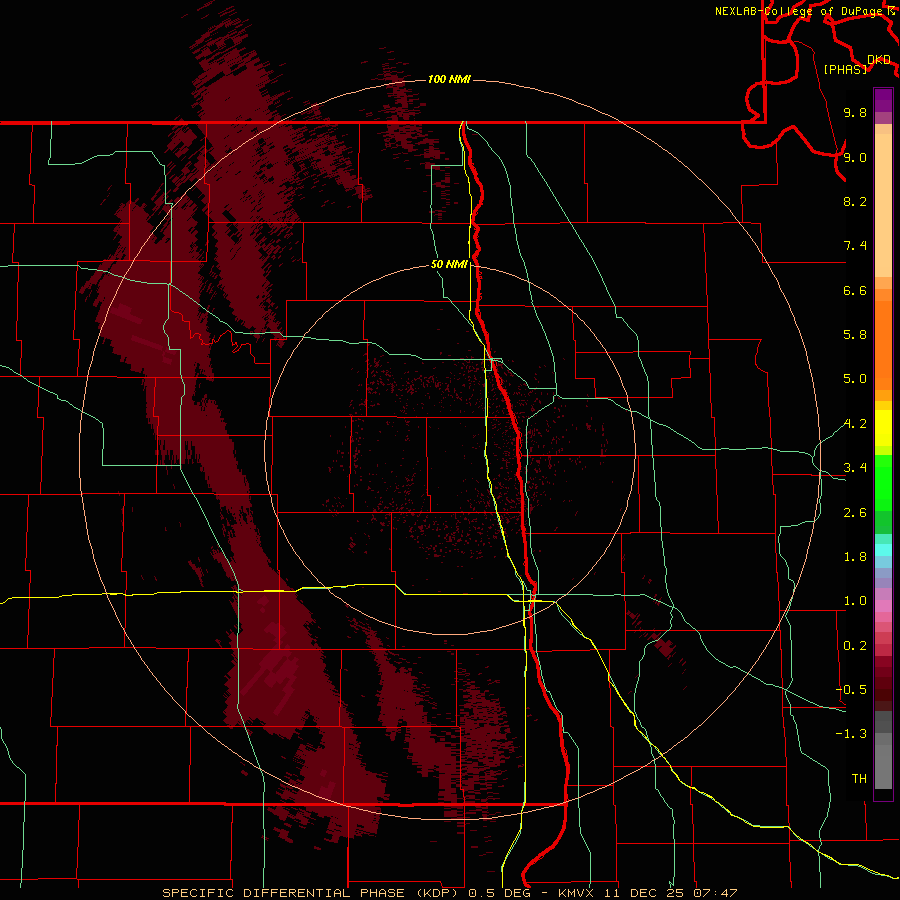Viewport: 900px width, 900px height.
Task: Click the 9.0 value on color scale
Action: (x=855, y=157)
